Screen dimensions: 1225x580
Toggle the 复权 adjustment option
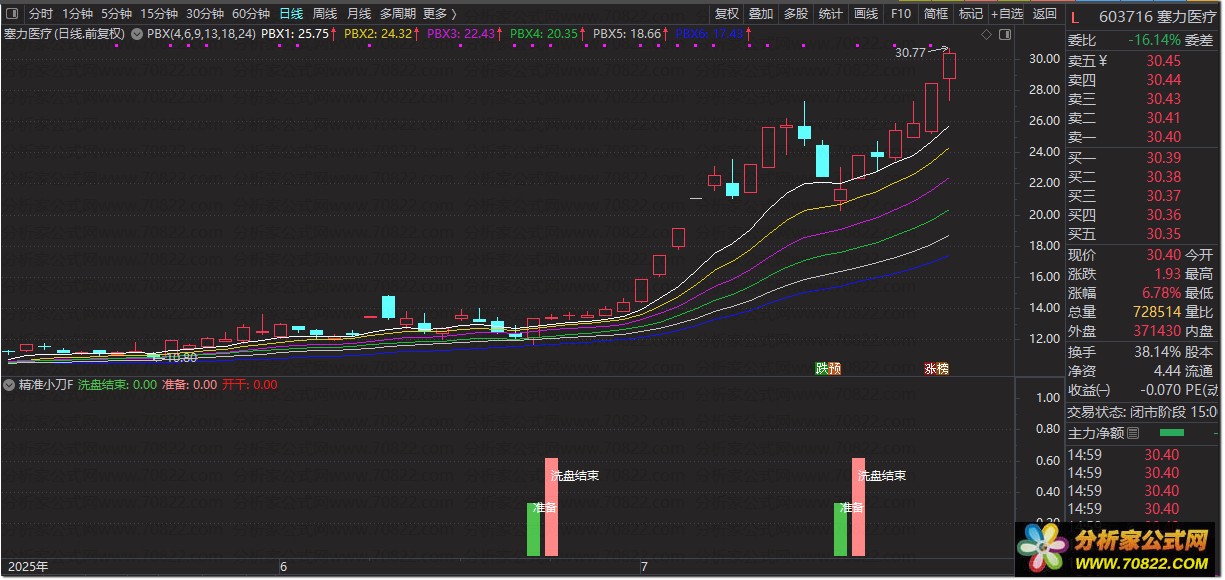coord(727,14)
